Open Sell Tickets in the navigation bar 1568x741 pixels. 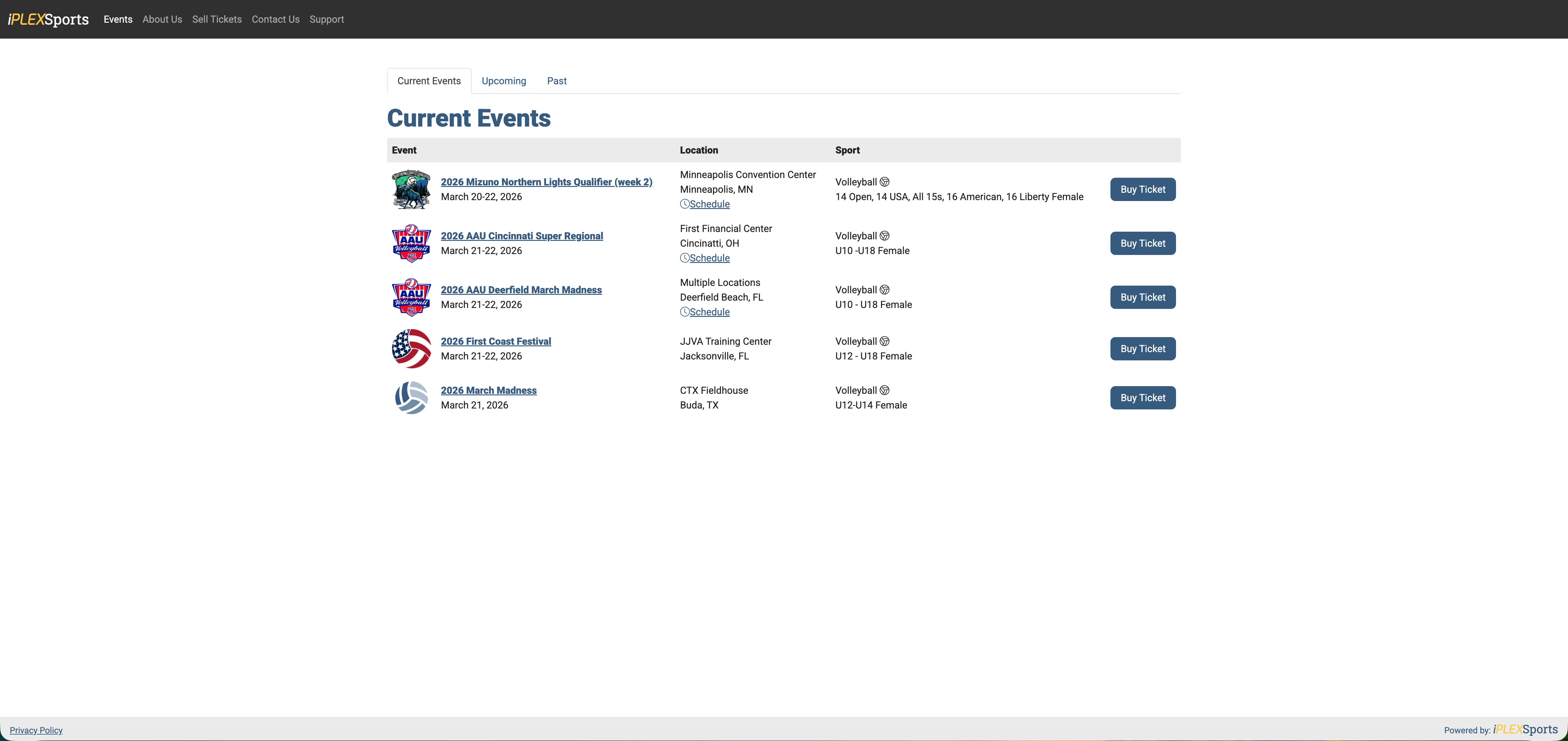click(217, 20)
